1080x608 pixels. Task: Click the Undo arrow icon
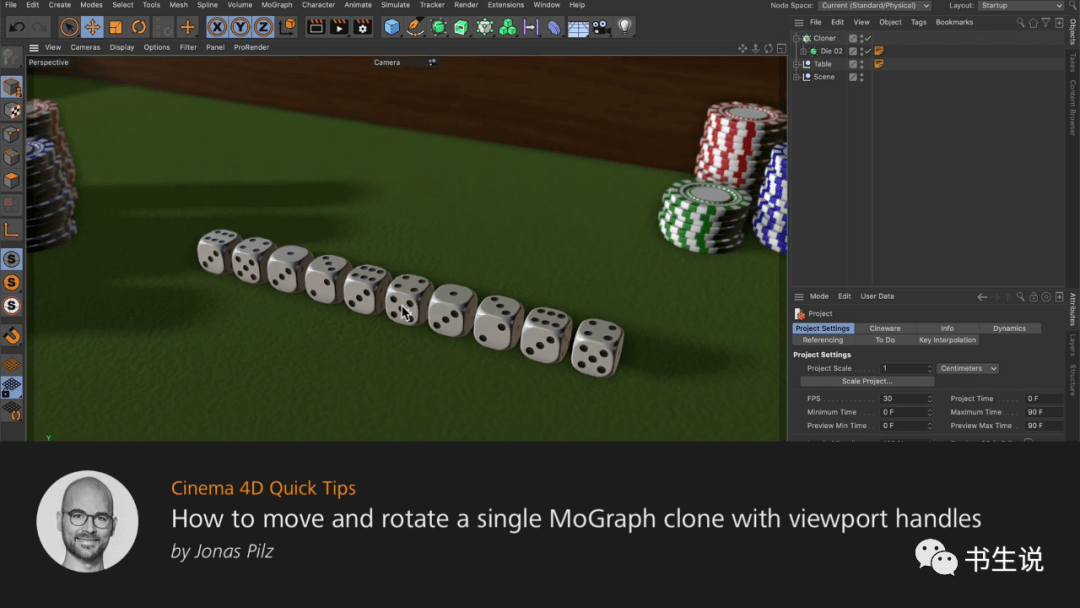pyautogui.click(x=17, y=28)
